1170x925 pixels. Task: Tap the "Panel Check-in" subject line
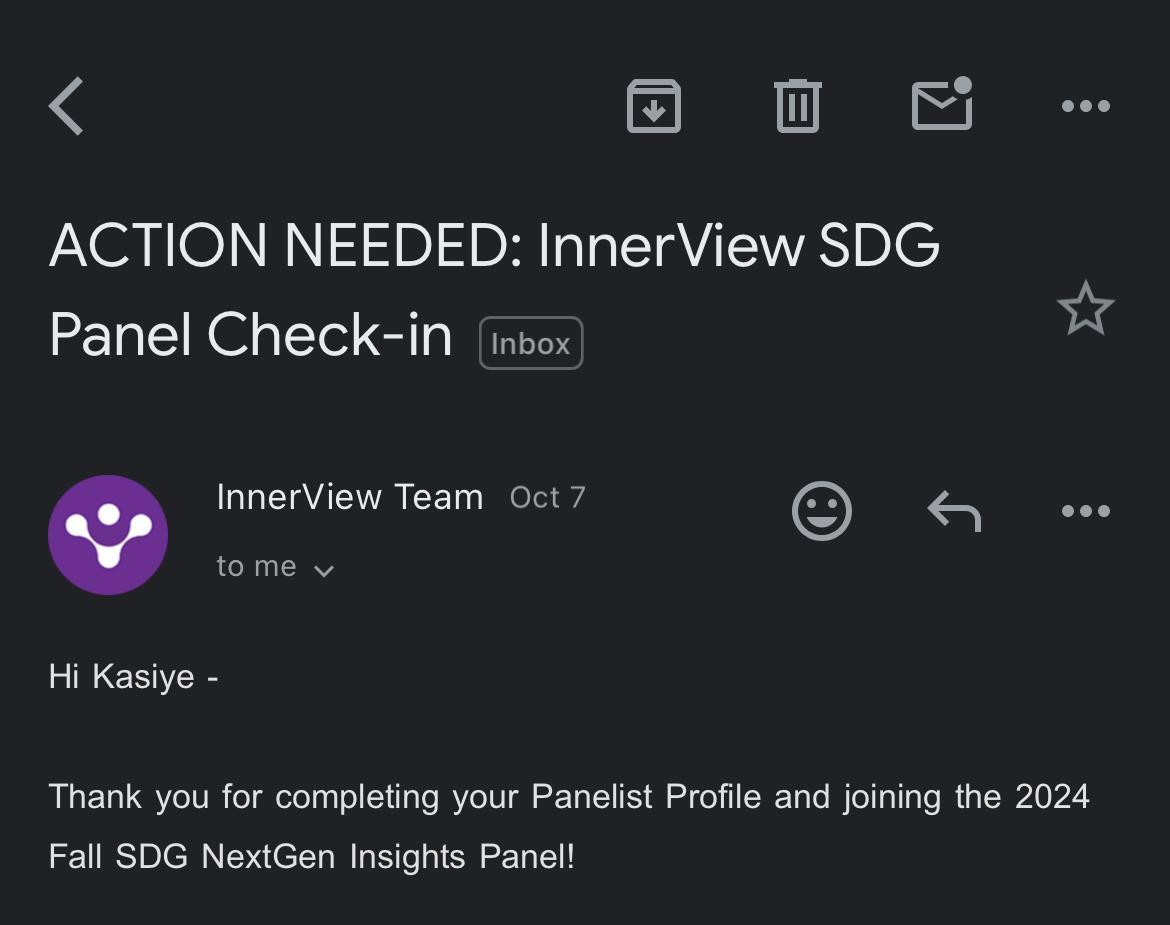(x=250, y=334)
